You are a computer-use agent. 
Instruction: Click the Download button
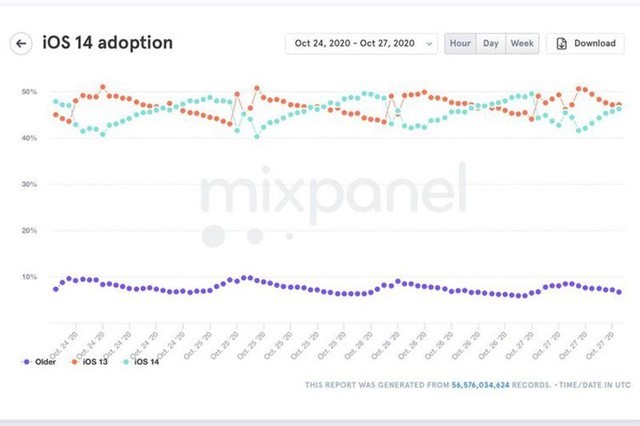pos(585,43)
